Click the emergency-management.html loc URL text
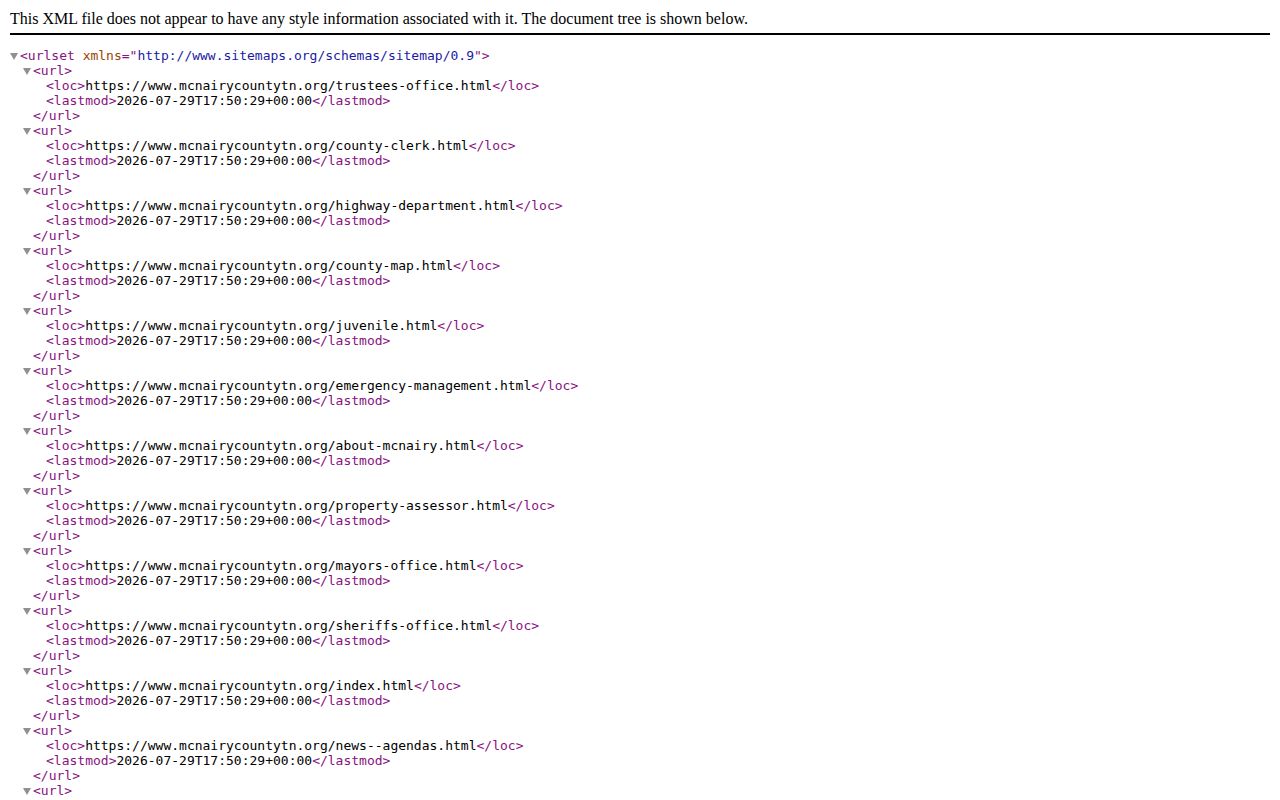This screenshot has width=1280, height=800. click(308, 386)
